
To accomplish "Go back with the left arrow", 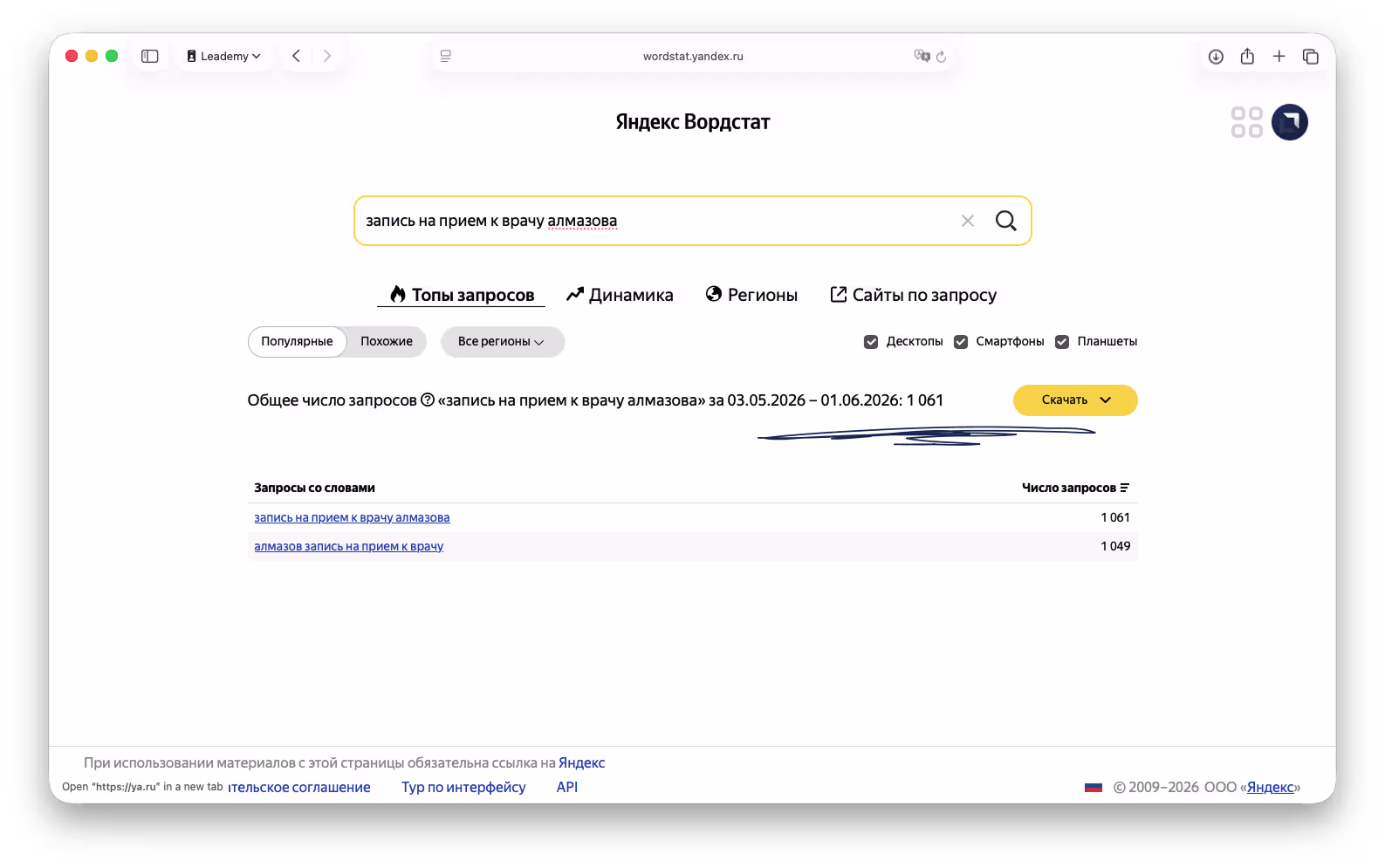I will 297,56.
